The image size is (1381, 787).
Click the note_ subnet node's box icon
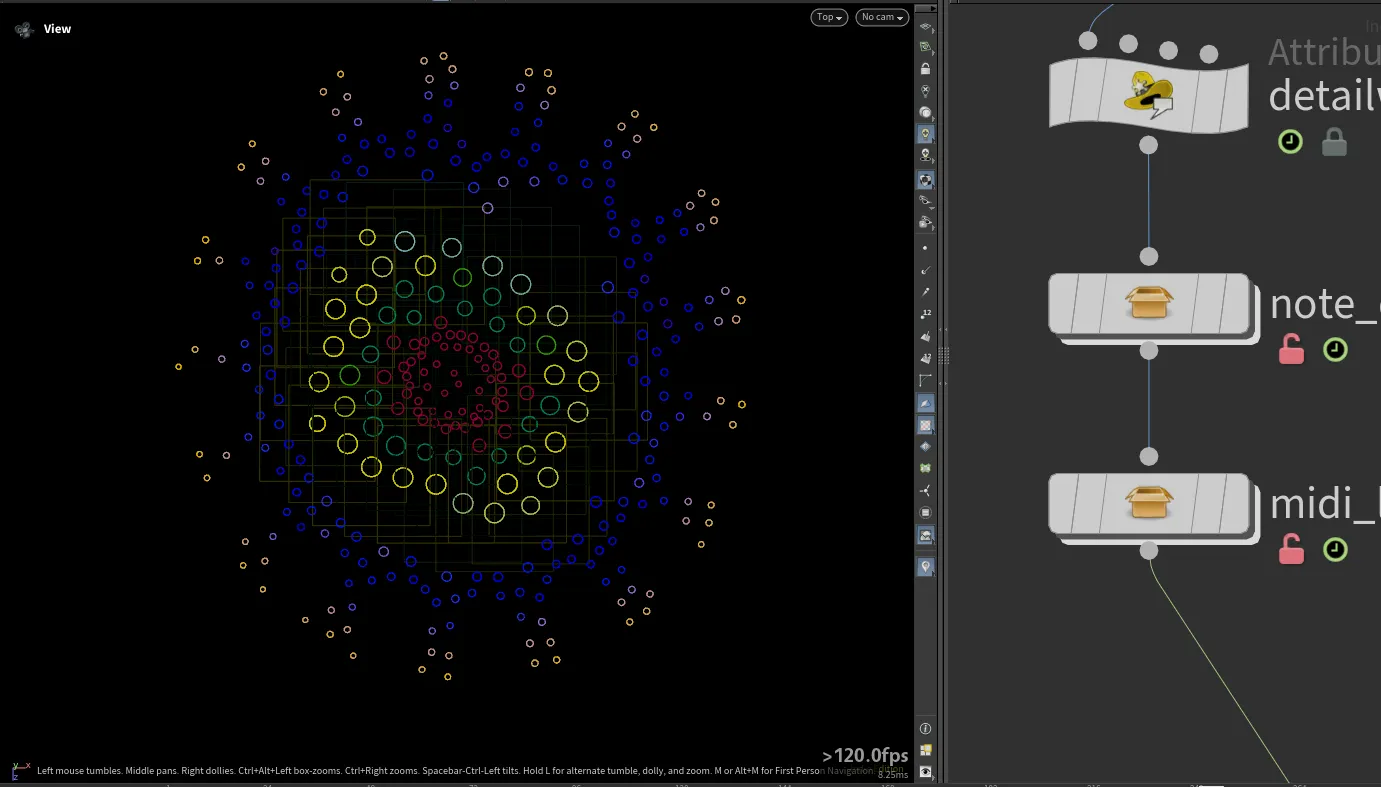[1148, 303]
